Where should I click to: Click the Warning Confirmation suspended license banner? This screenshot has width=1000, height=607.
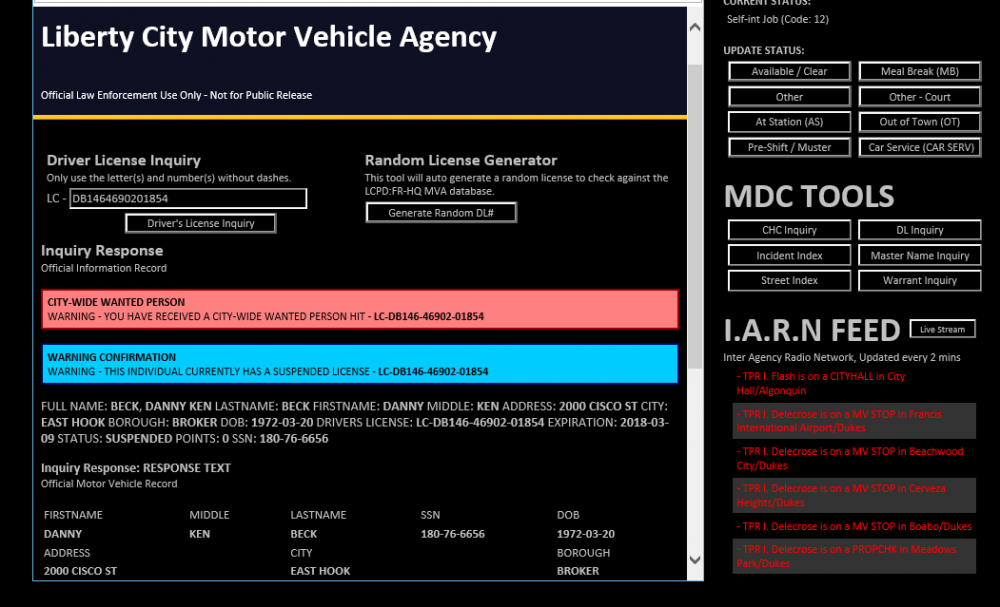pos(360,364)
